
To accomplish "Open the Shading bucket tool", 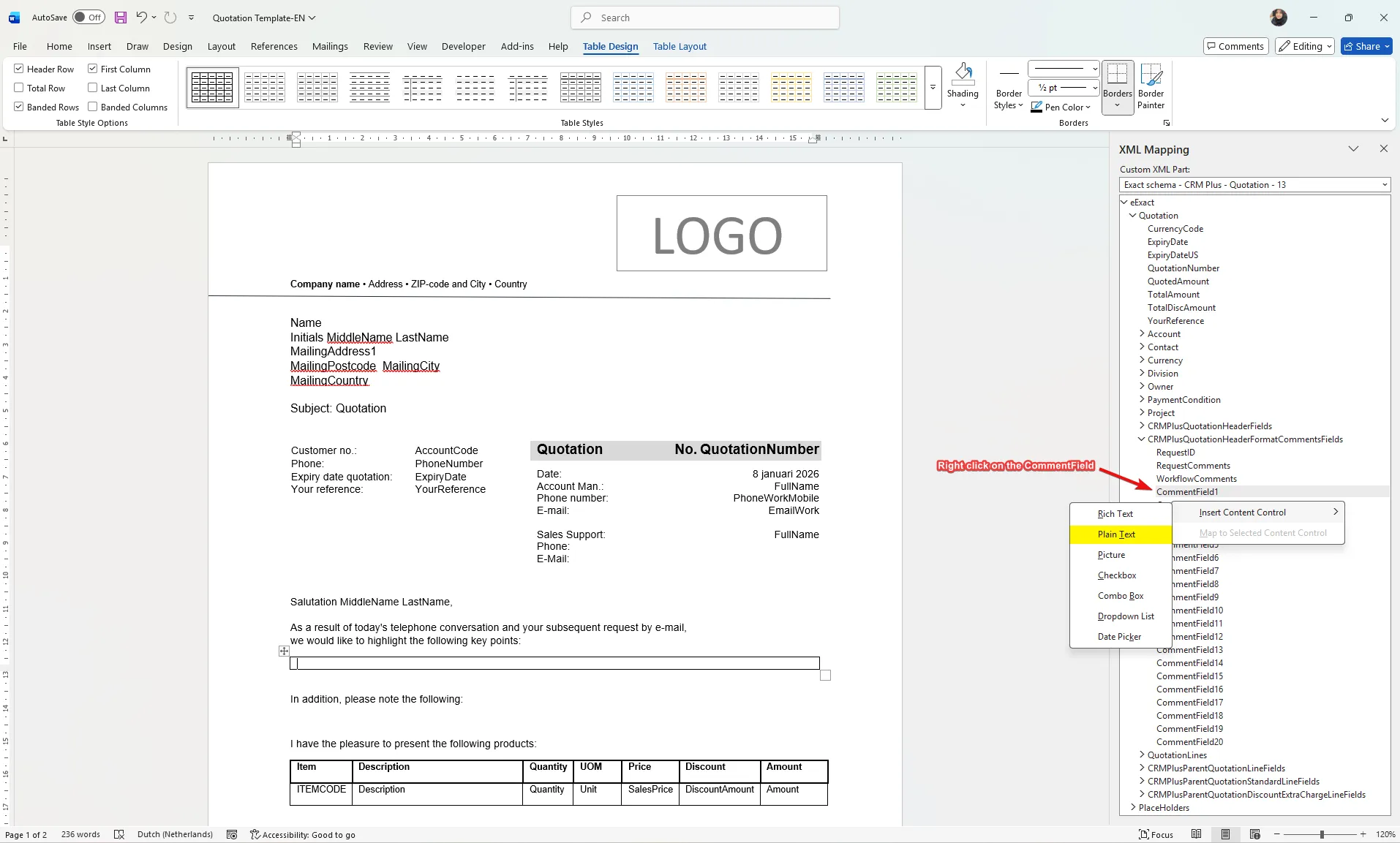I will coord(963,75).
